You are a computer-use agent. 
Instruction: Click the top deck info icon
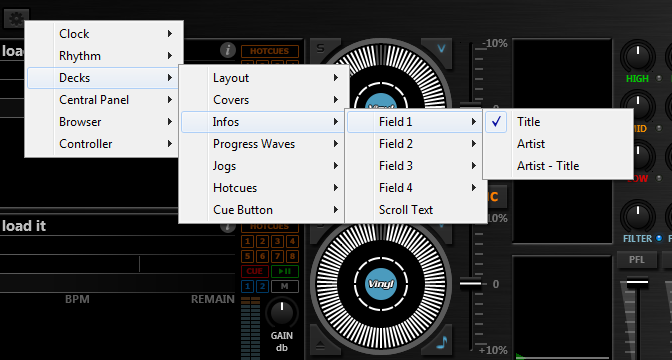tap(228, 50)
